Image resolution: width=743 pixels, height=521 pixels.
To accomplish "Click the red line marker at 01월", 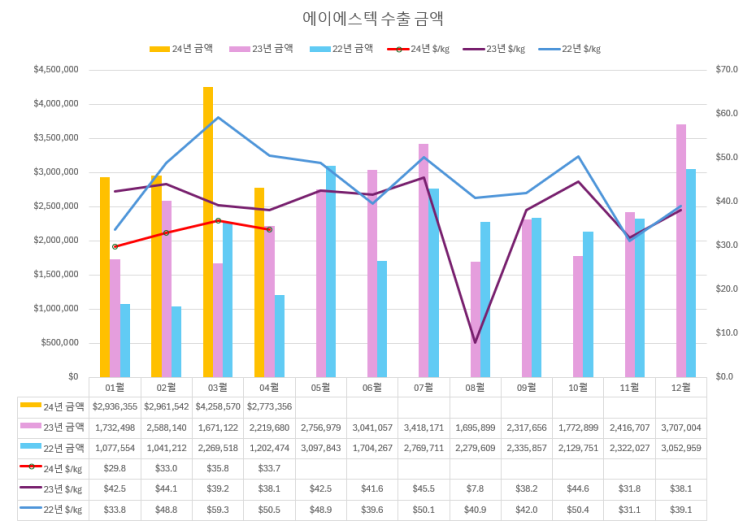I will tap(115, 247).
